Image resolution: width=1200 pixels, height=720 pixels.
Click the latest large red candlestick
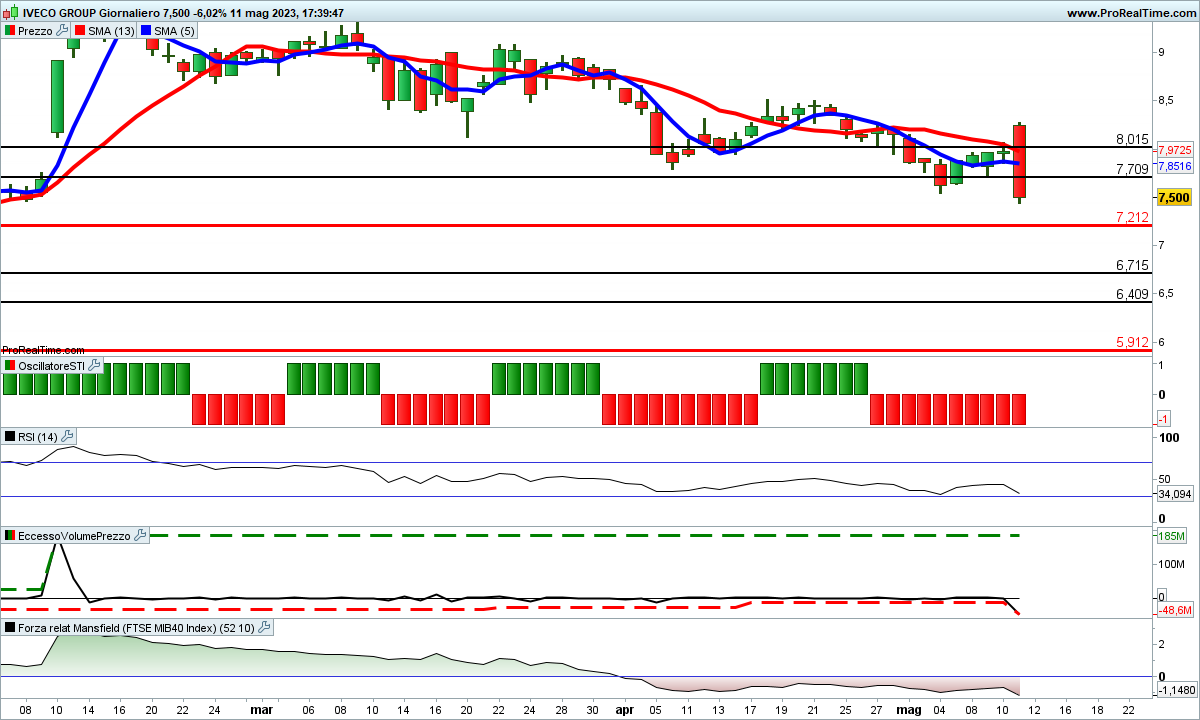click(x=1020, y=162)
